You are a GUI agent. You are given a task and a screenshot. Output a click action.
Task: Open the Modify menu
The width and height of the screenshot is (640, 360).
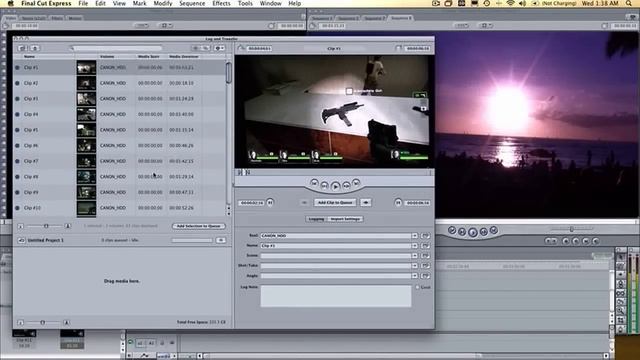(162, 3)
